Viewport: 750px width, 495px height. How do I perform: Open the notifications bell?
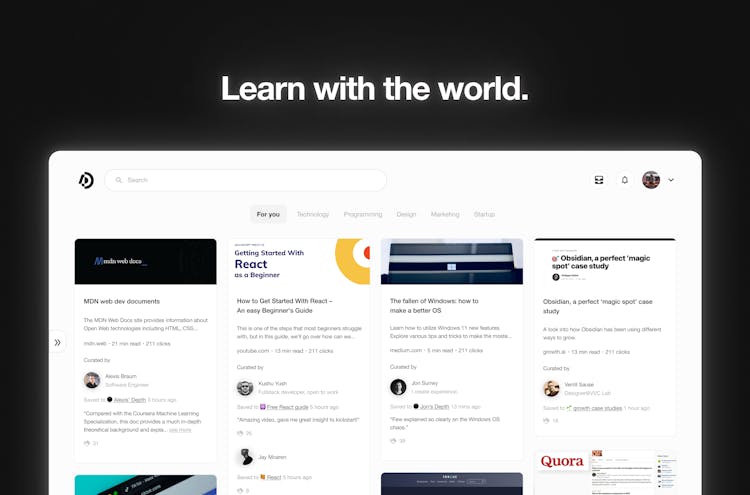pos(625,180)
